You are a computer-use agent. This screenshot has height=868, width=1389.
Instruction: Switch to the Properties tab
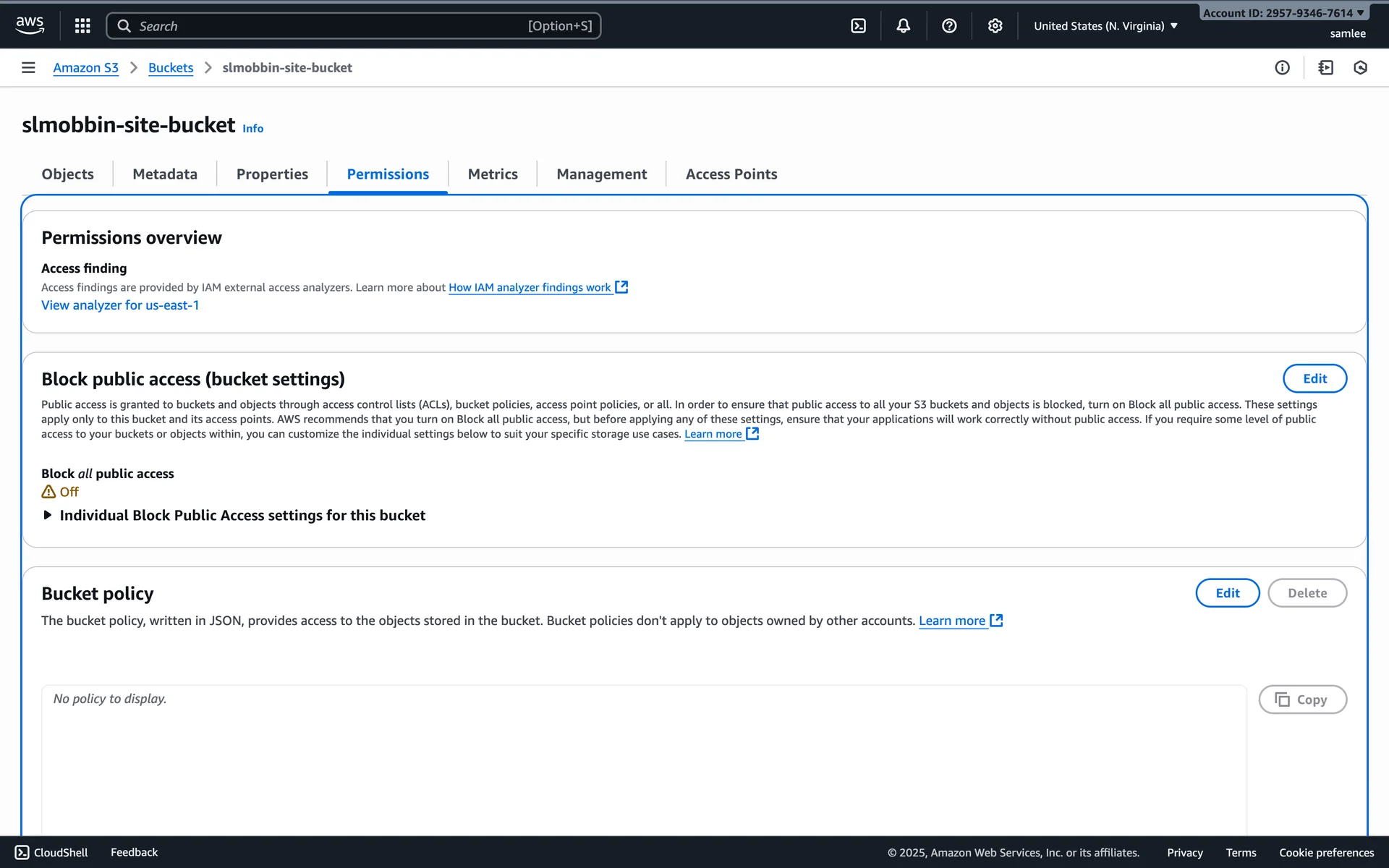coord(272,174)
